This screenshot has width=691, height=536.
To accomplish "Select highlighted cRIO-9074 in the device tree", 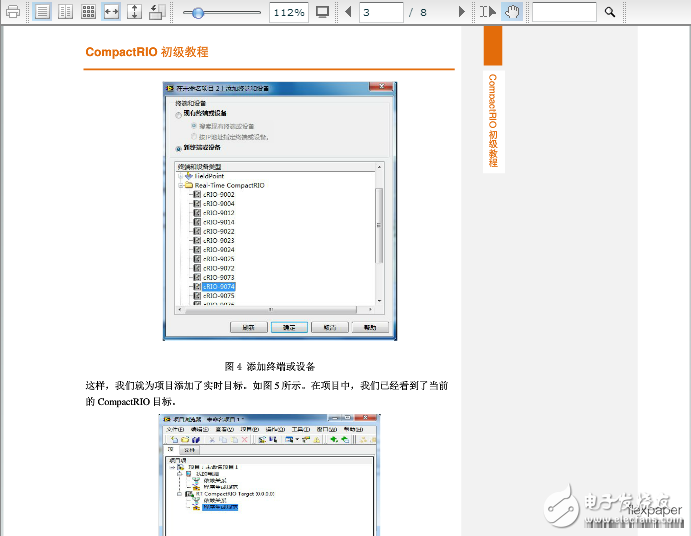I will click(x=219, y=287).
